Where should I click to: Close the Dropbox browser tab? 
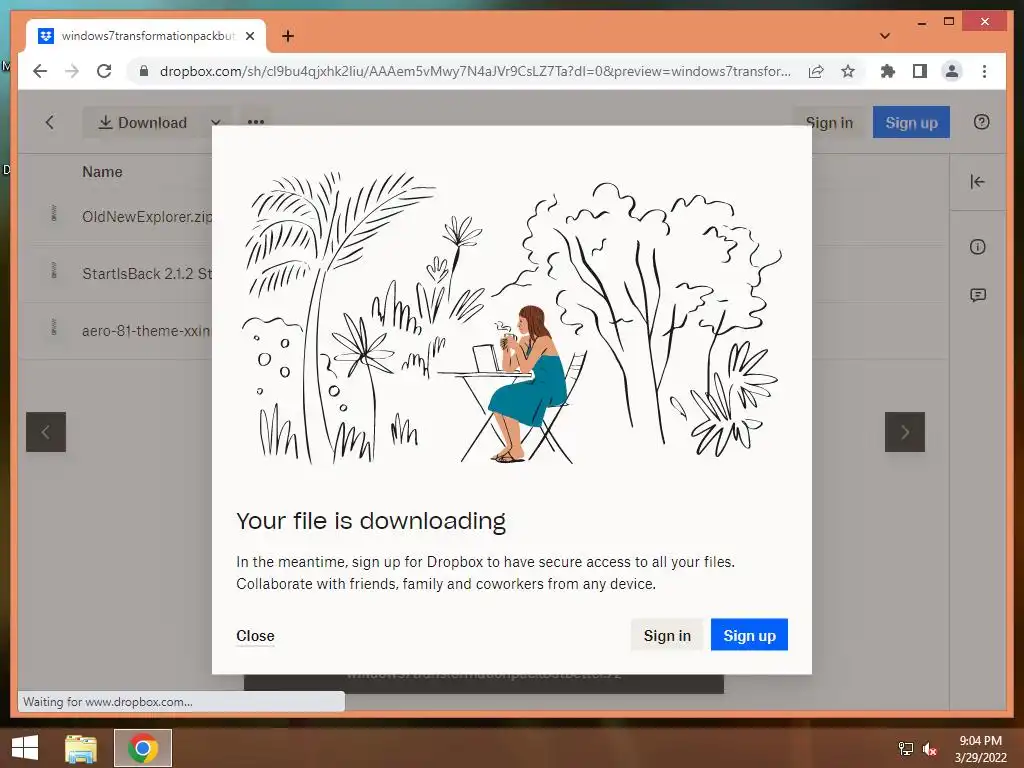click(x=249, y=36)
